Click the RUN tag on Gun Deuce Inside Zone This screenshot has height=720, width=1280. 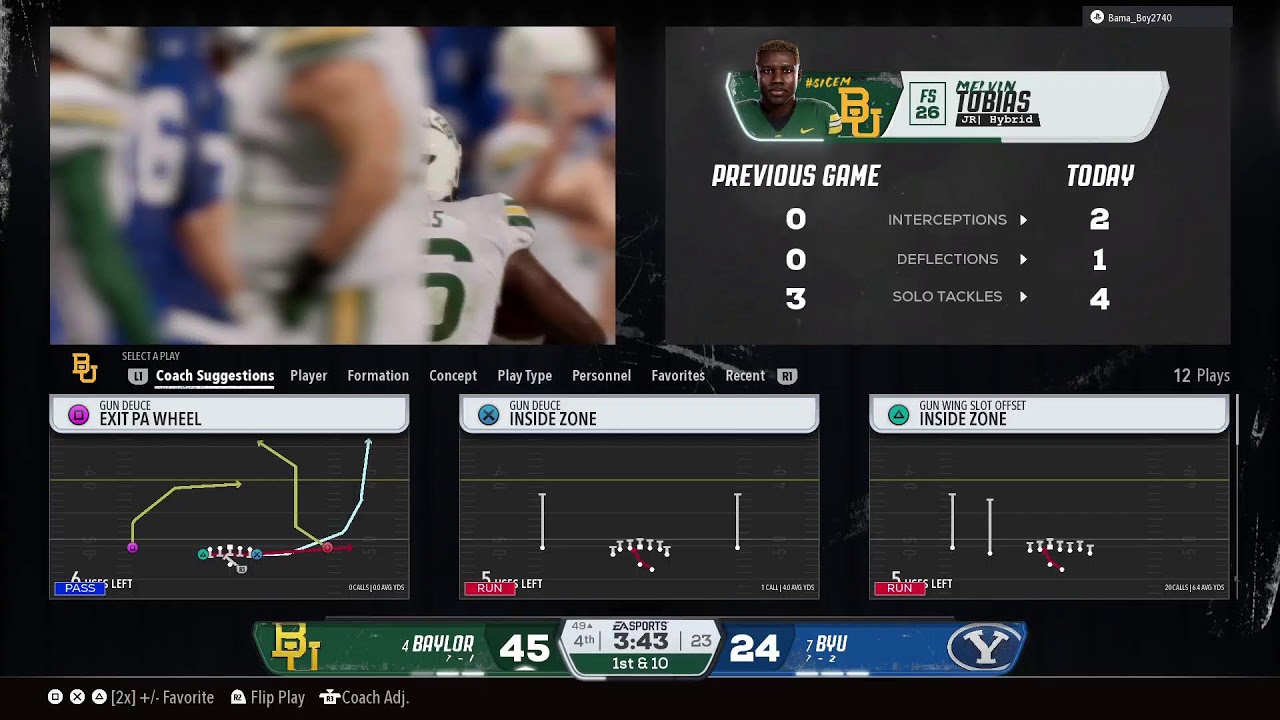(x=489, y=588)
